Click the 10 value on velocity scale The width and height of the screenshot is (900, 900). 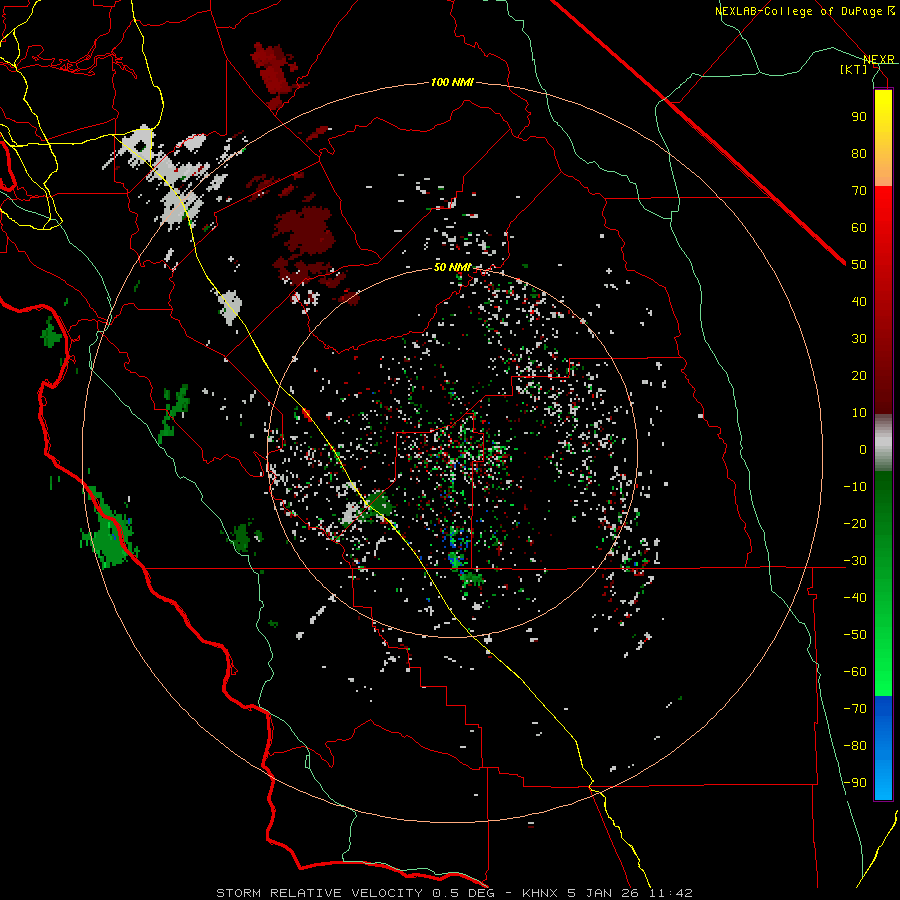tap(859, 413)
